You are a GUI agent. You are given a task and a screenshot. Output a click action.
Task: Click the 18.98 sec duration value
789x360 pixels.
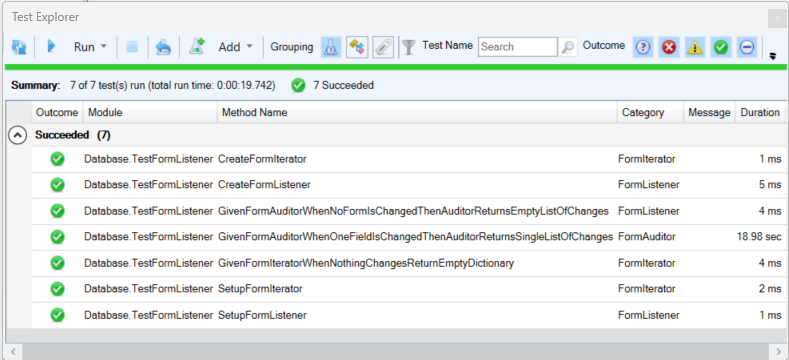(x=759, y=237)
